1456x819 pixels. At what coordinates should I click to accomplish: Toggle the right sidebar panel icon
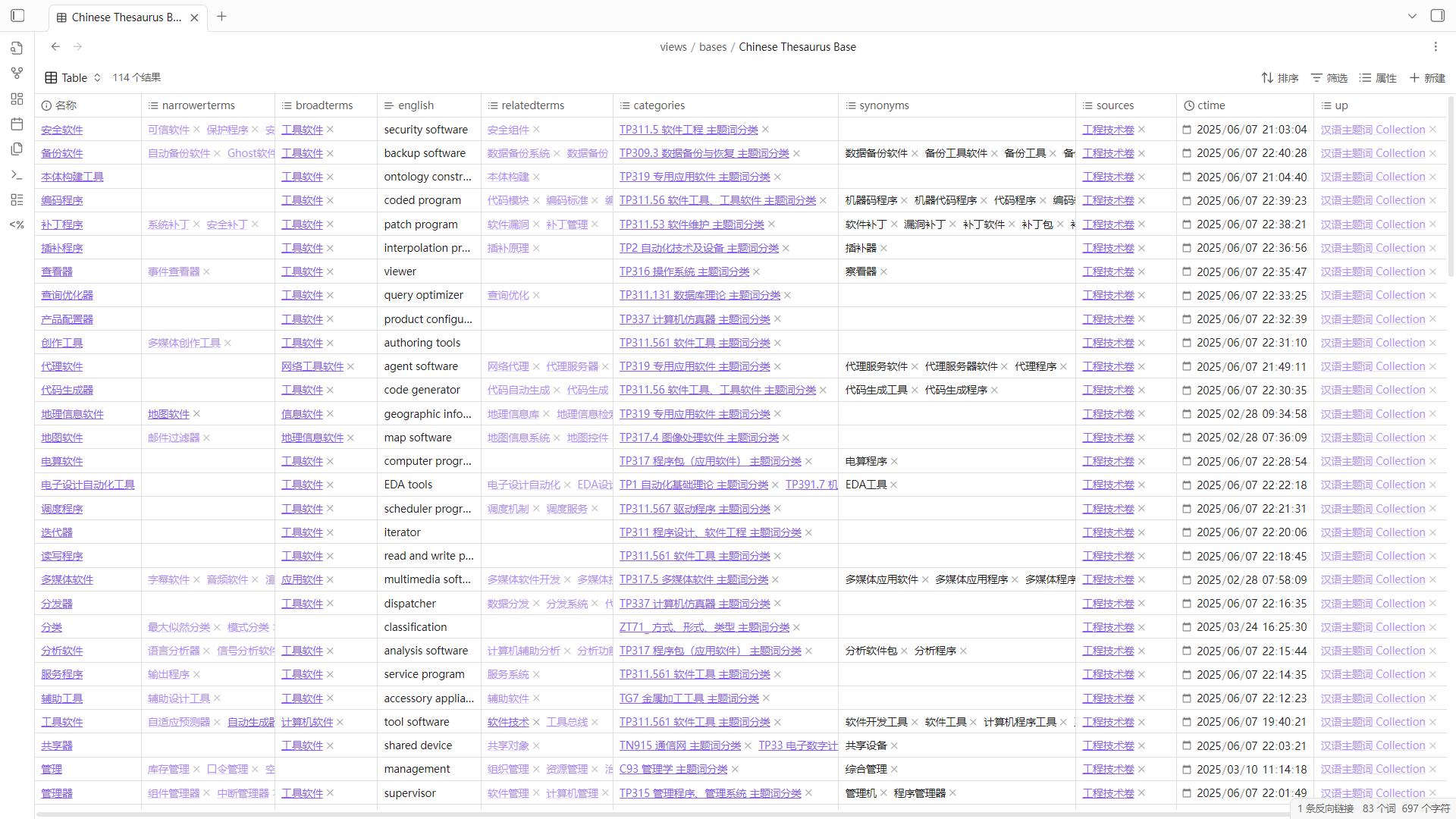[x=1437, y=16]
